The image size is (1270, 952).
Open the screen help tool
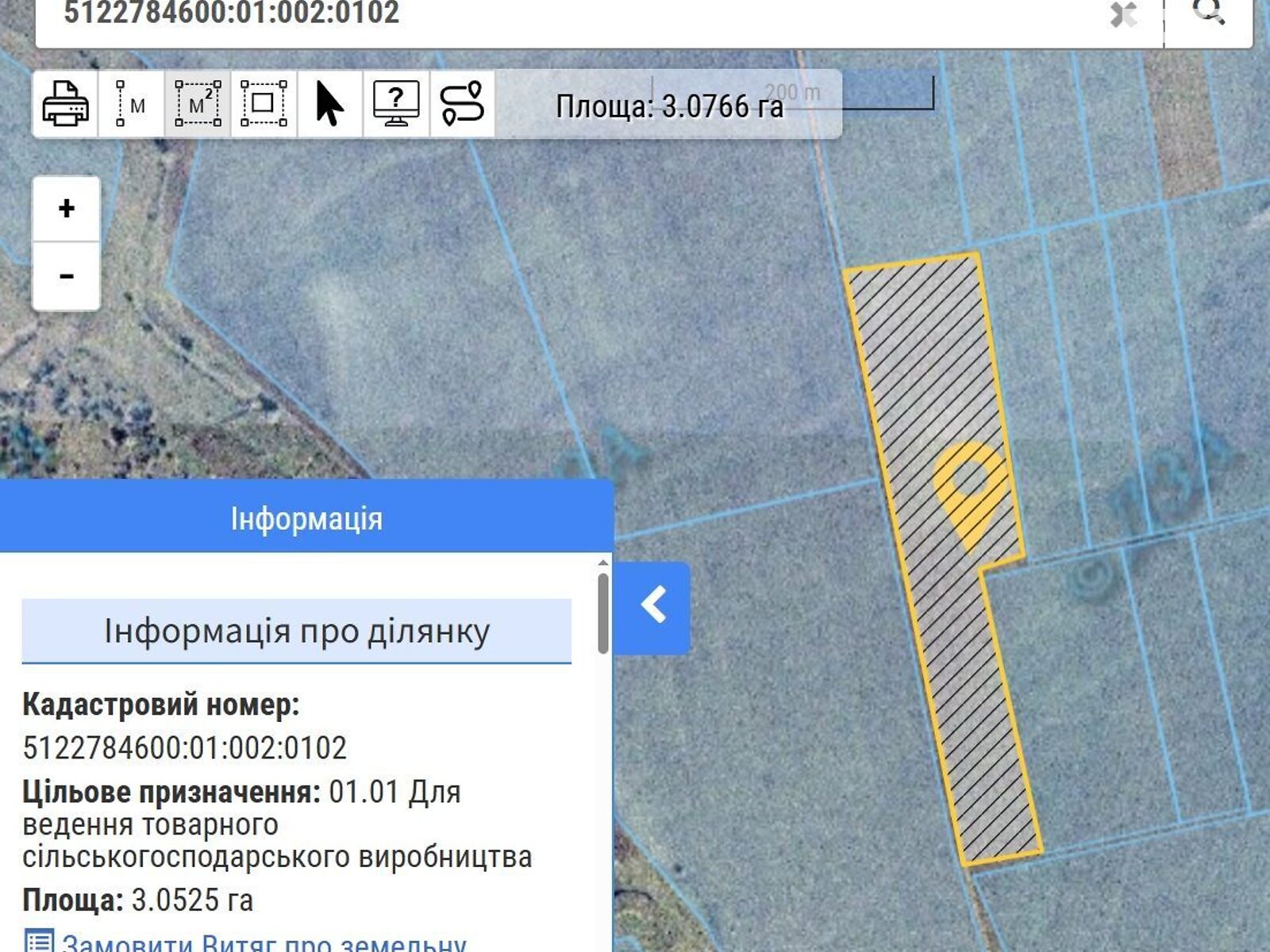pos(396,106)
